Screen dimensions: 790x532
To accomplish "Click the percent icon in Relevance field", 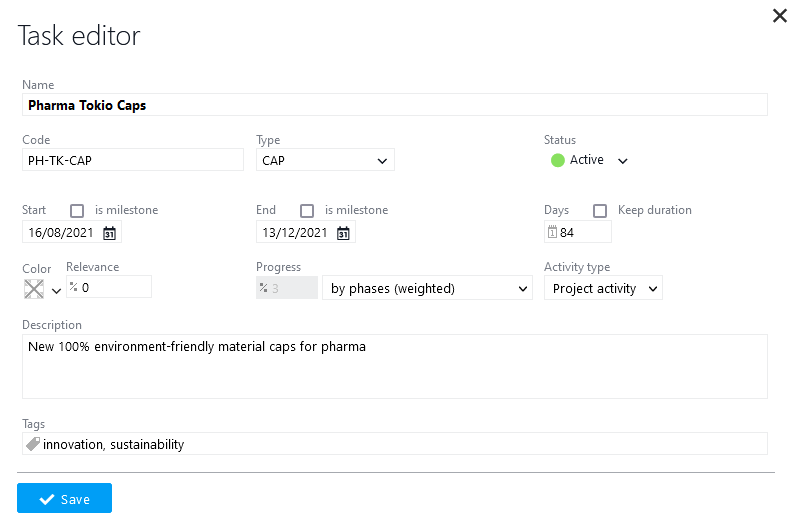I will coord(73,287).
